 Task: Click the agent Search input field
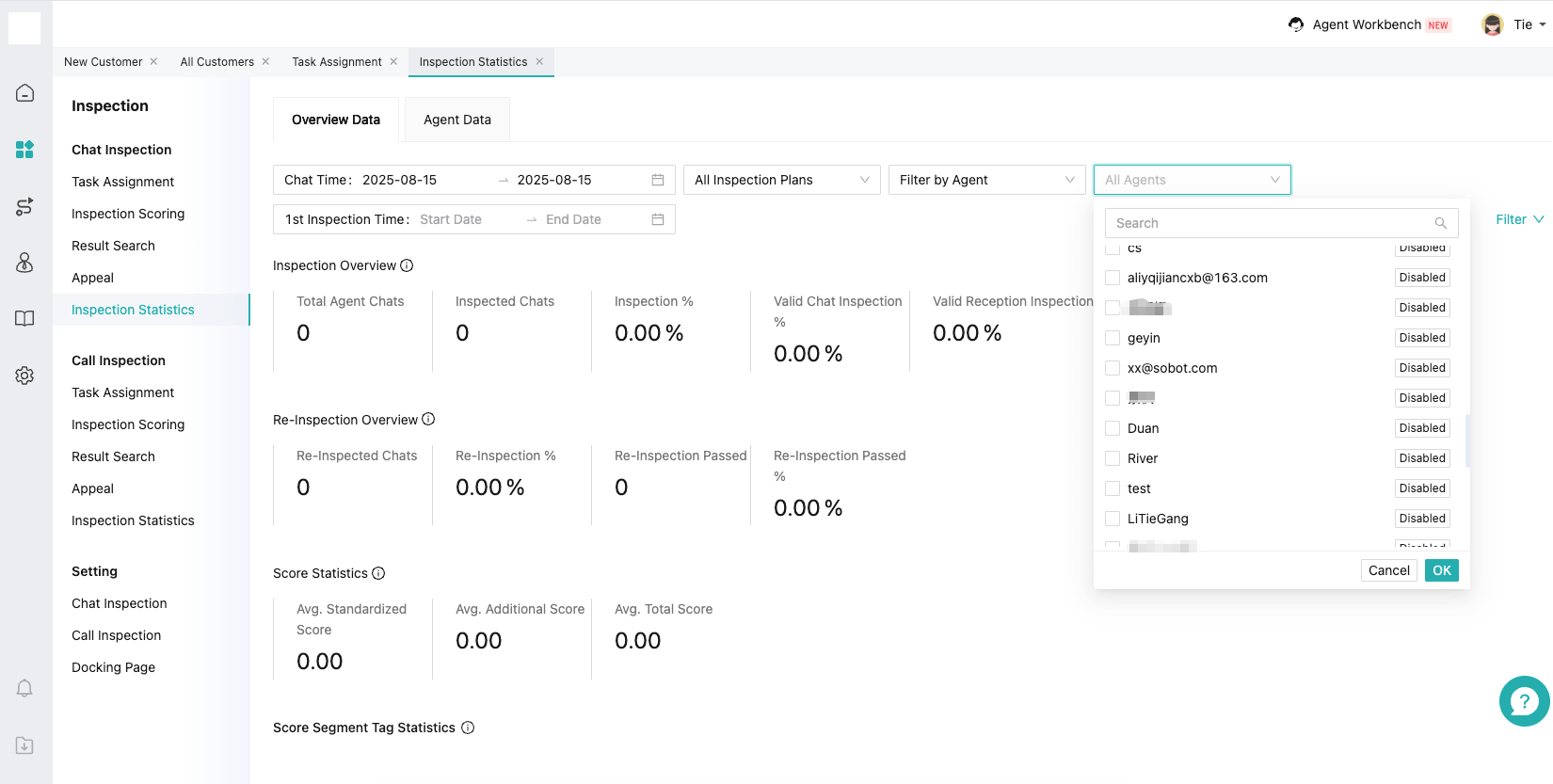[1281, 223]
